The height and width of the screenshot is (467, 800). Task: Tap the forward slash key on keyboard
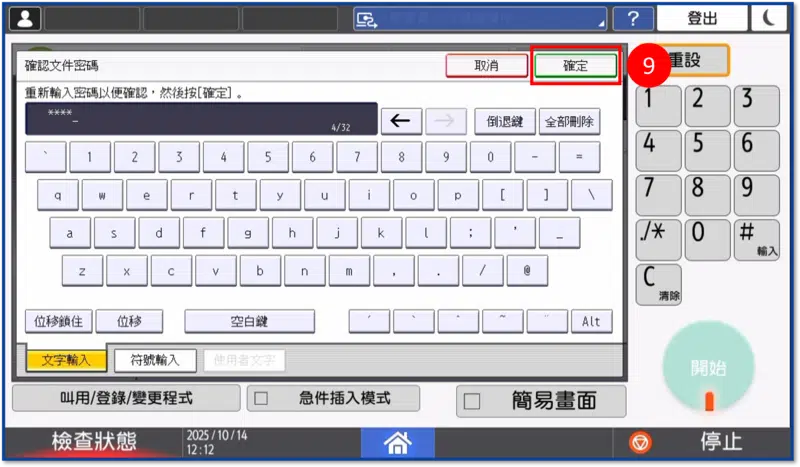483,271
